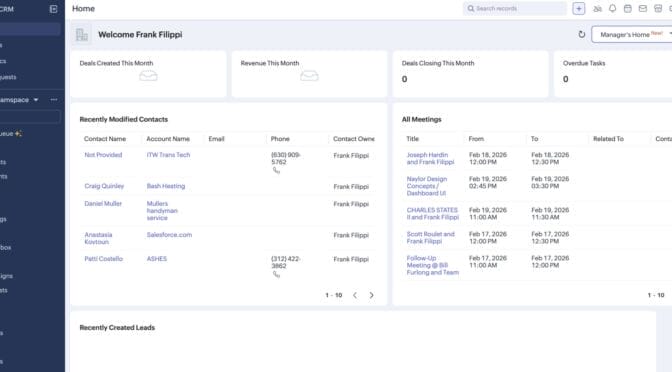Open contact Anastasia Kovtoun
The height and width of the screenshot is (372, 672).
click(98, 238)
